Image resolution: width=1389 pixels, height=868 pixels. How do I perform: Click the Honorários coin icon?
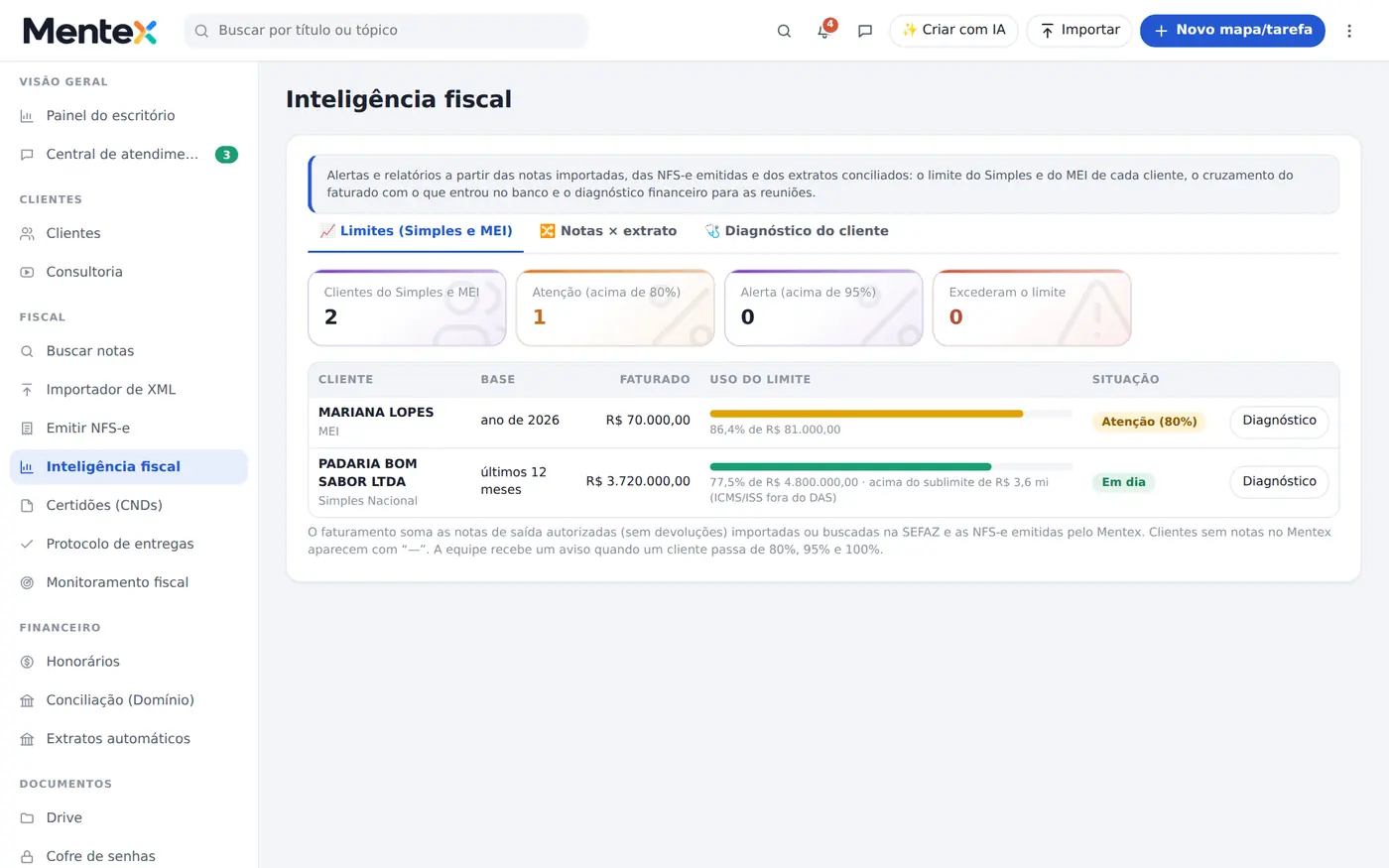[x=27, y=662]
